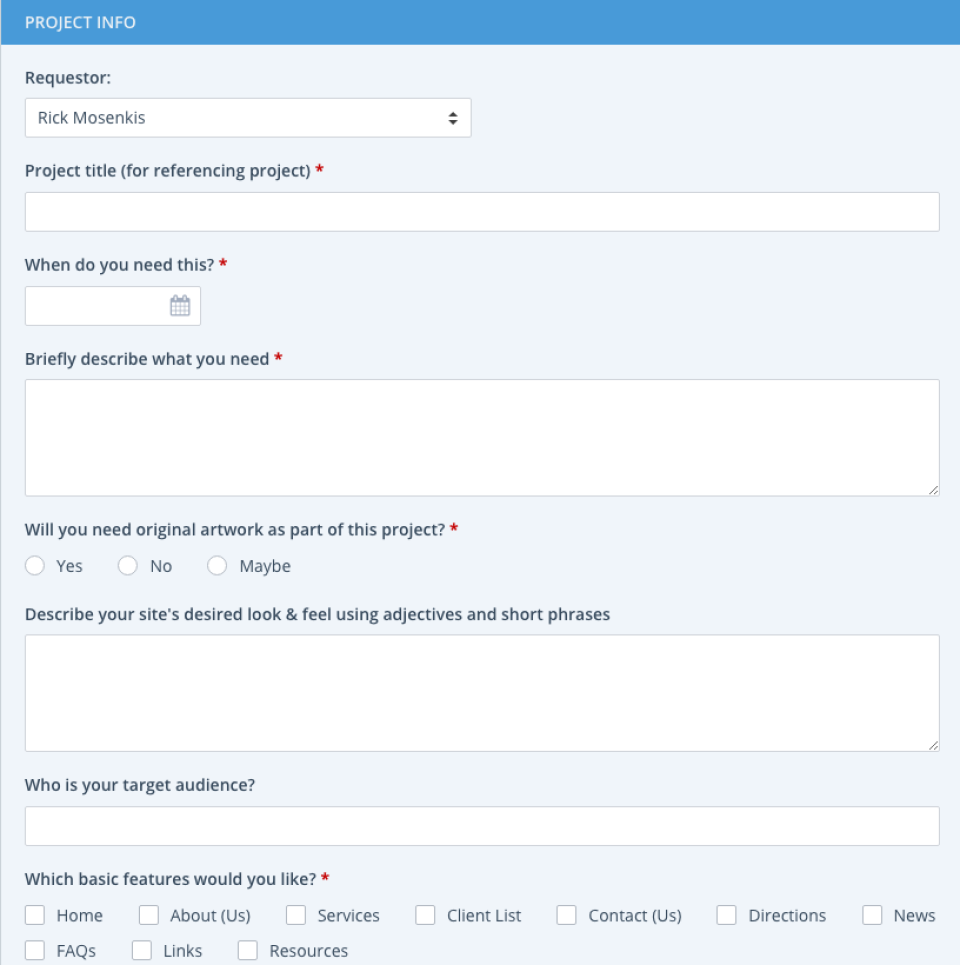
Task: Open the calendar date picker icon
Action: coord(180,306)
